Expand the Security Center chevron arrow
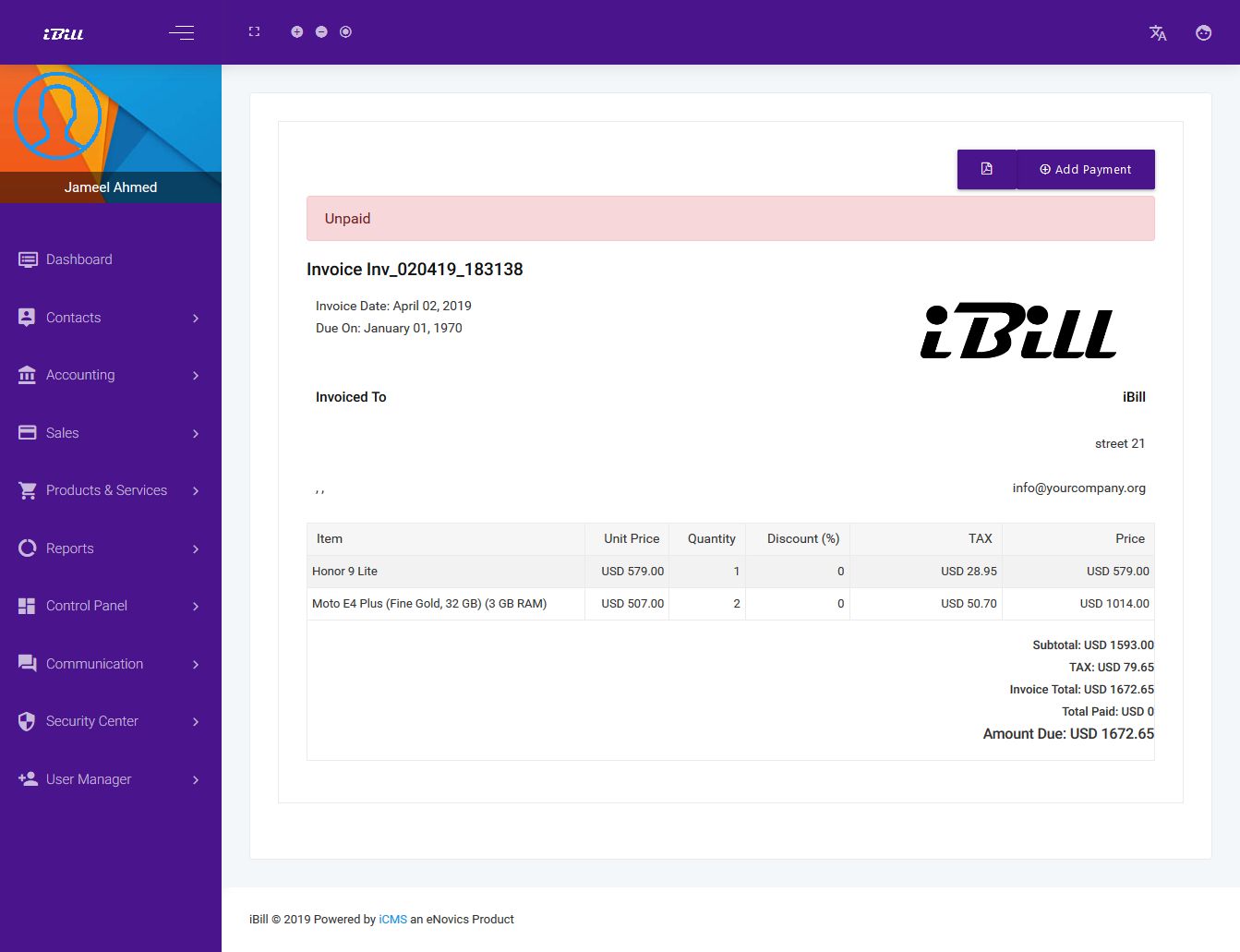 tap(196, 722)
